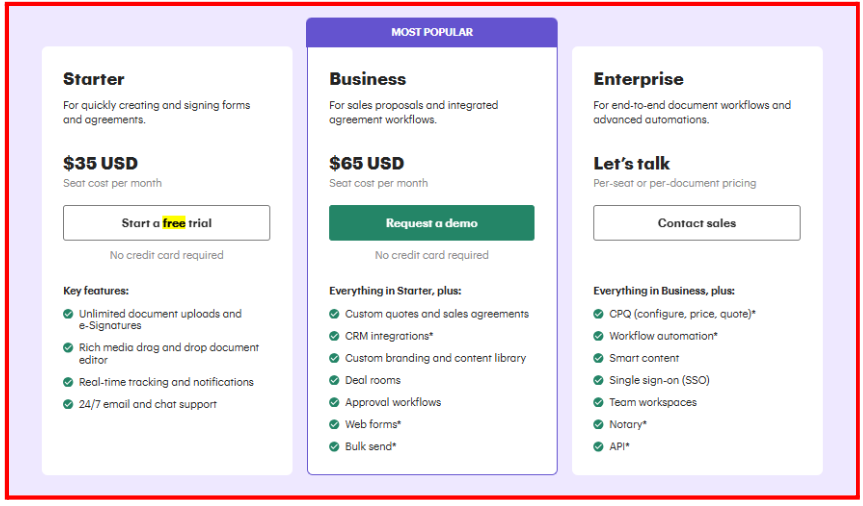Click checkmark icon beside Workflow automation

click(598, 336)
